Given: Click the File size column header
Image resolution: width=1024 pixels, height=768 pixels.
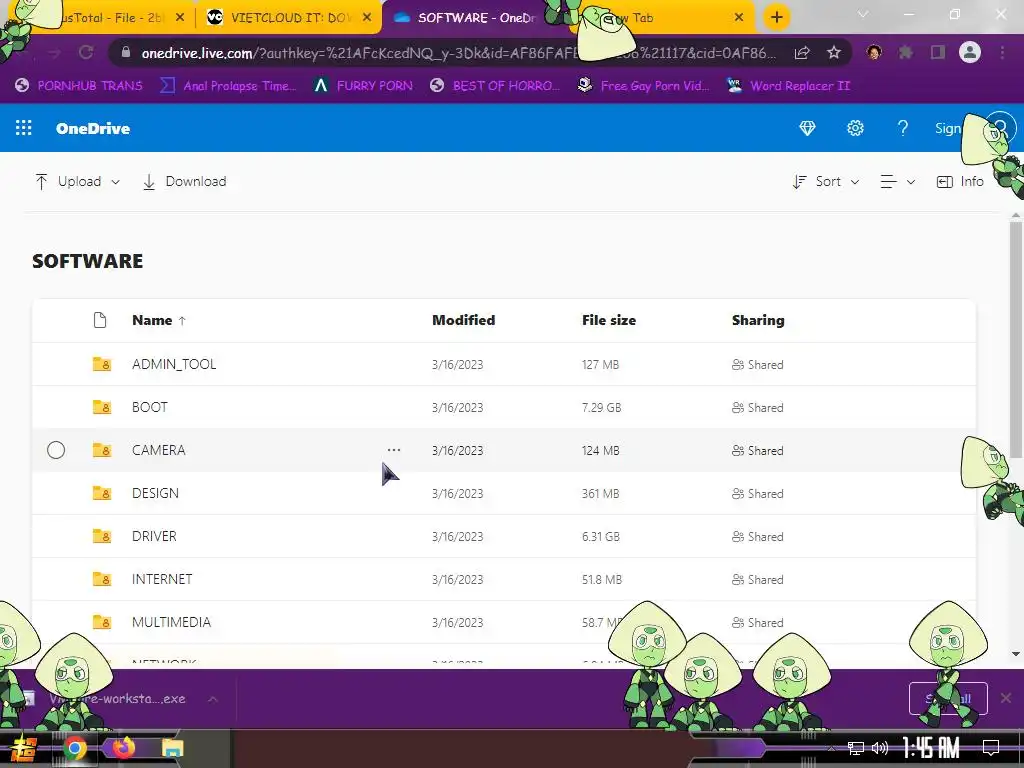Looking at the screenshot, I should (609, 320).
